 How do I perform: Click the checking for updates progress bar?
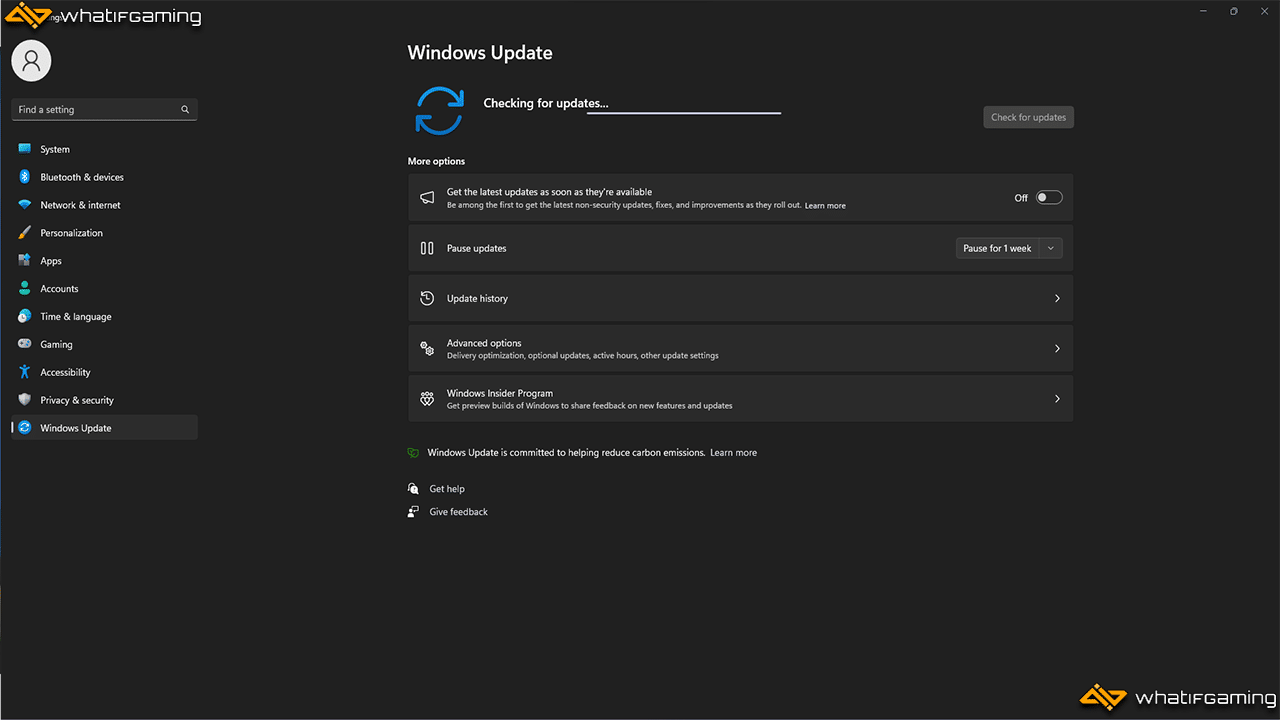click(x=684, y=113)
